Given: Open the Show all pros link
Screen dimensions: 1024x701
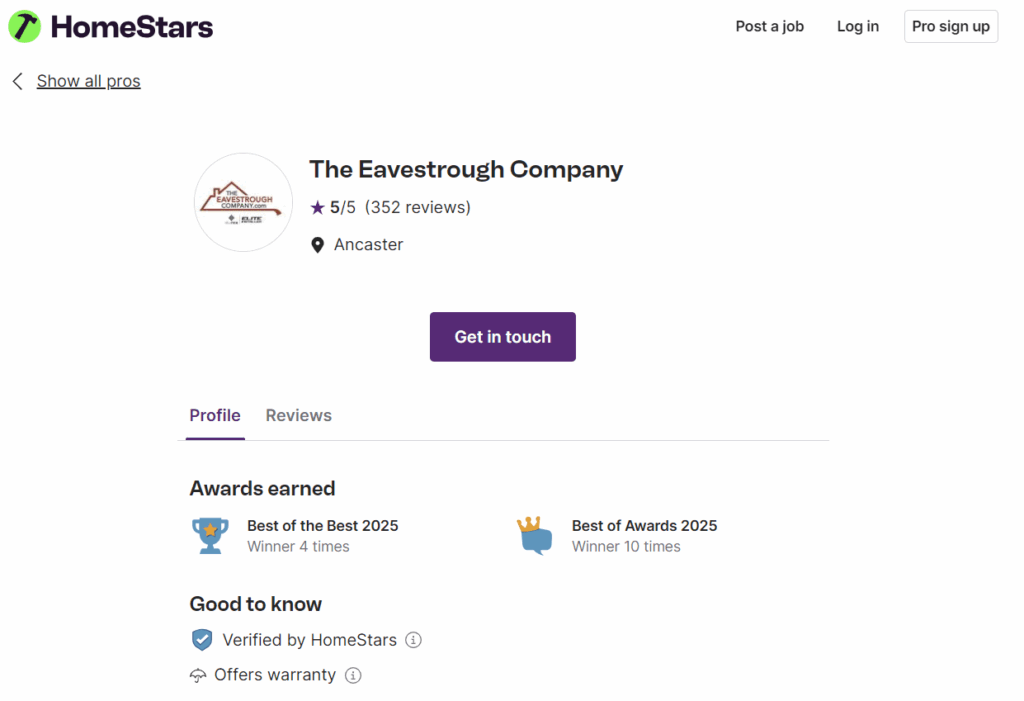Looking at the screenshot, I should pos(88,81).
